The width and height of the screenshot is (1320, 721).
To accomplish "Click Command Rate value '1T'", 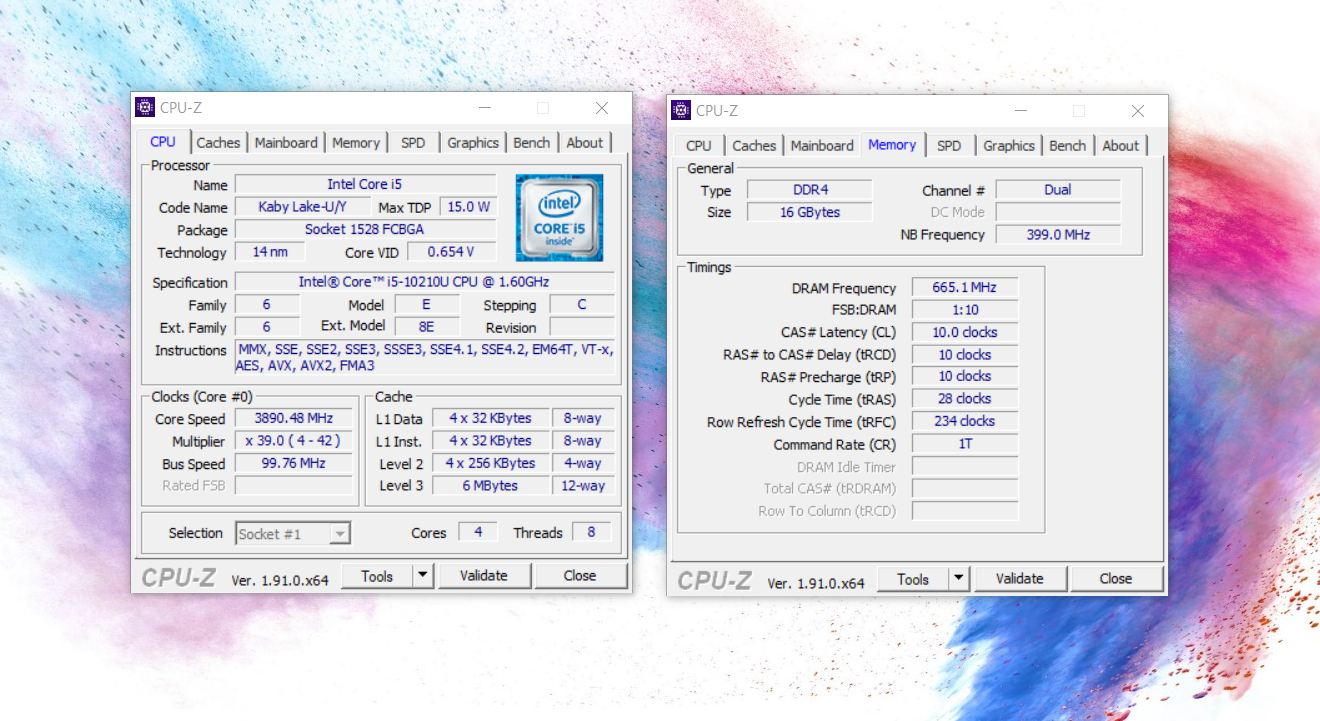I will [965, 444].
